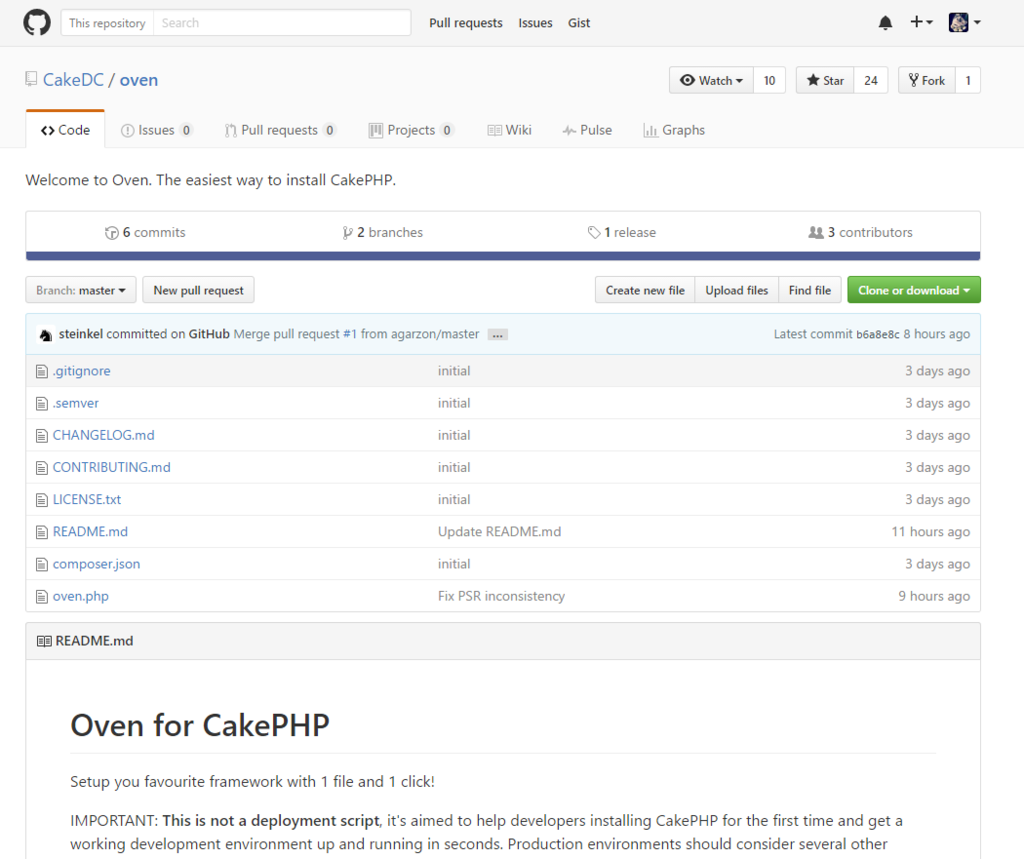This screenshot has width=1024, height=859.
Task: View the 10 watchers count
Action: (x=769, y=80)
